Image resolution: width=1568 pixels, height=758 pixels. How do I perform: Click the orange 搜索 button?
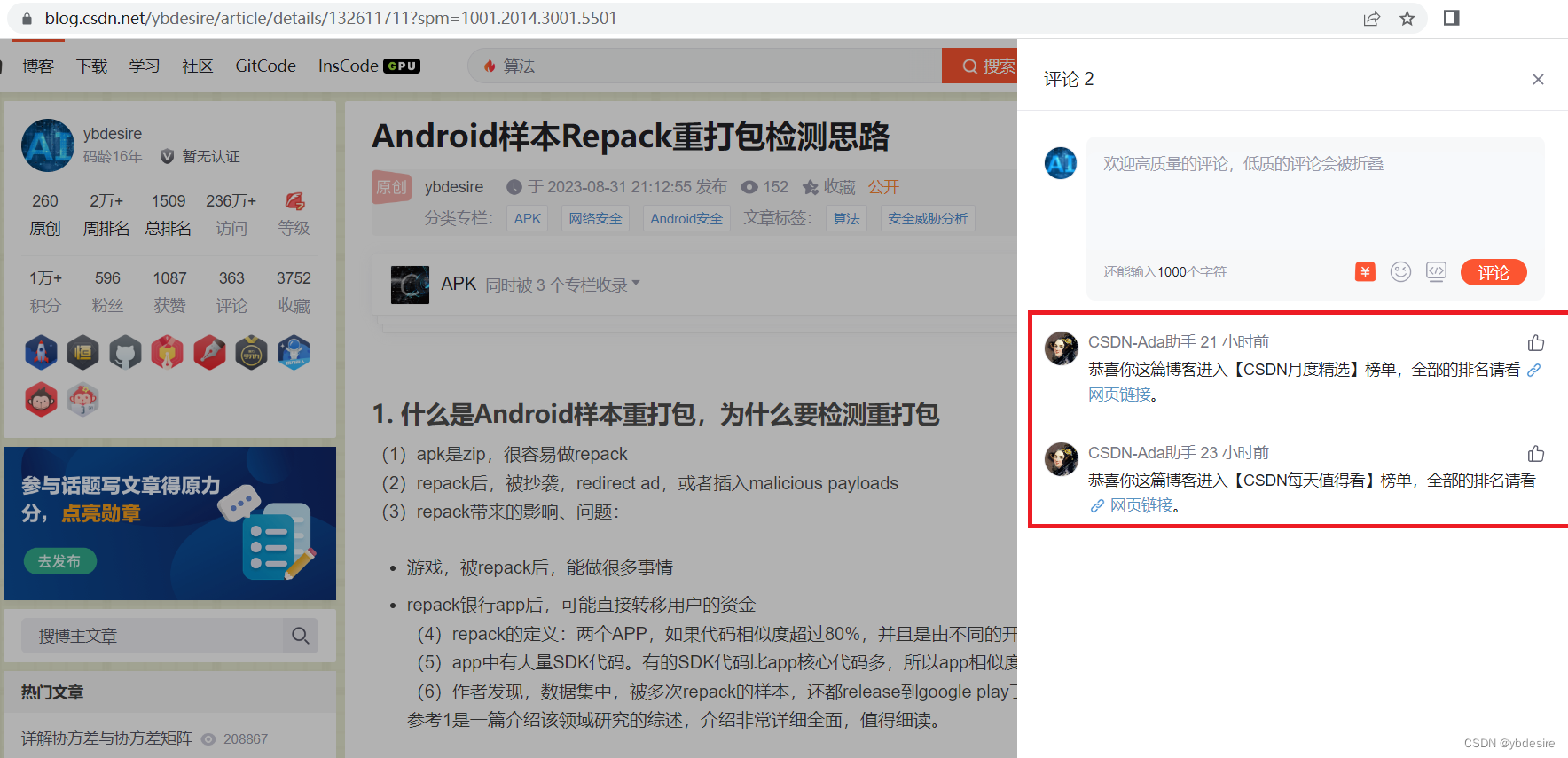[x=980, y=66]
